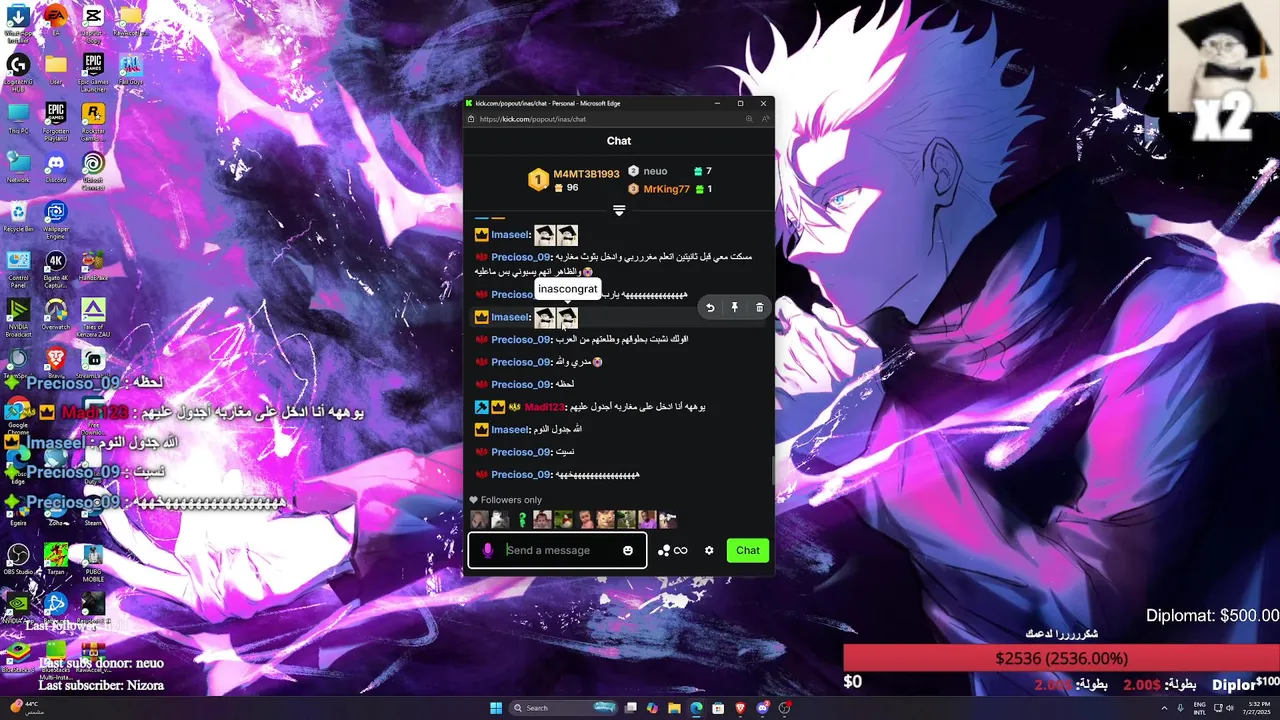Expand the leaderboard with the chevron arrow
The width and height of the screenshot is (1280, 720).
[619, 210]
